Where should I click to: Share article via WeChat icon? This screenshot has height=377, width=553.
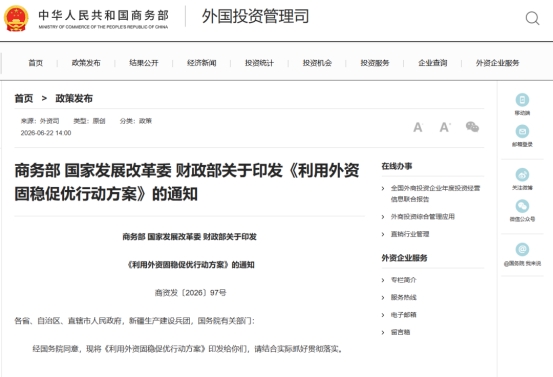[472, 127]
